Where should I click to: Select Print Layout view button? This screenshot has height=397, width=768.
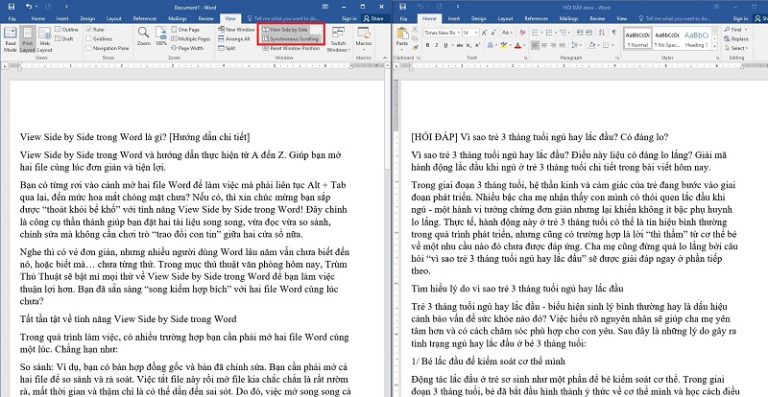[27, 40]
